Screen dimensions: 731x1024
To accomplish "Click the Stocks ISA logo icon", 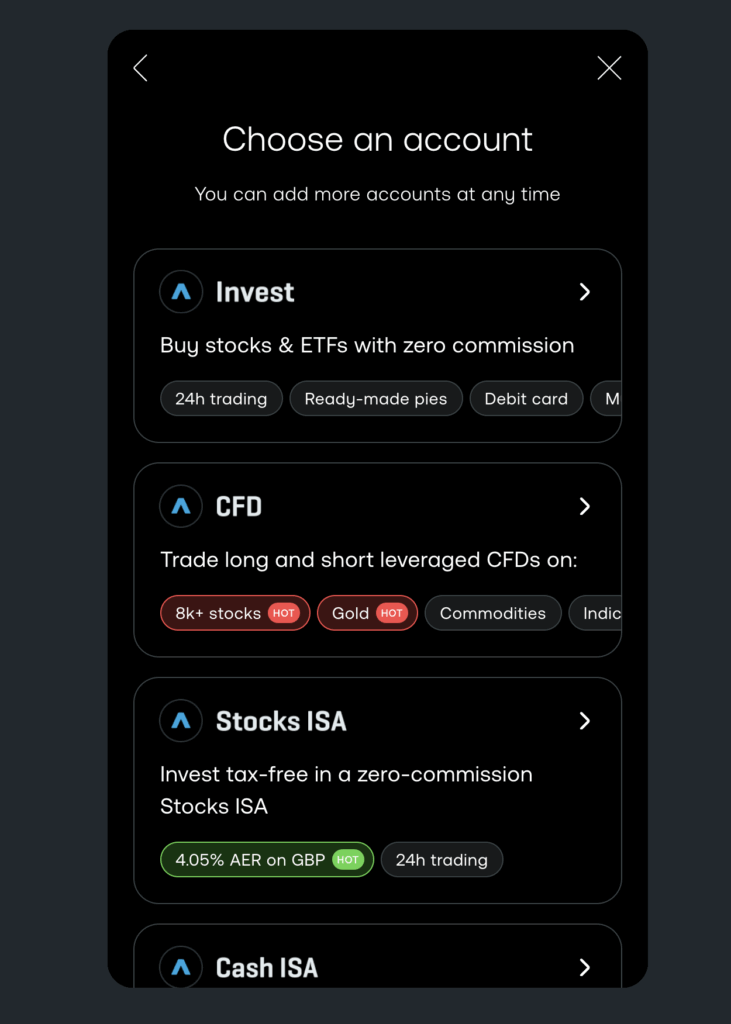I will pos(181,721).
